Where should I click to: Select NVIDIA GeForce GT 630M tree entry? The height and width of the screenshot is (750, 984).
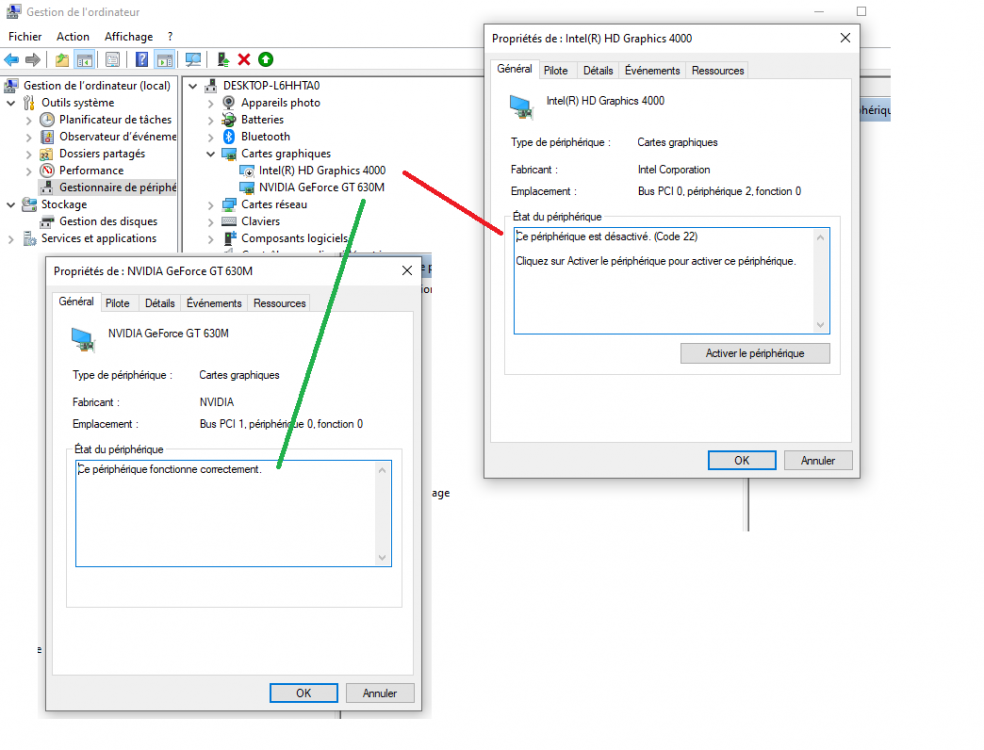pyautogui.click(x=321, y=188)
